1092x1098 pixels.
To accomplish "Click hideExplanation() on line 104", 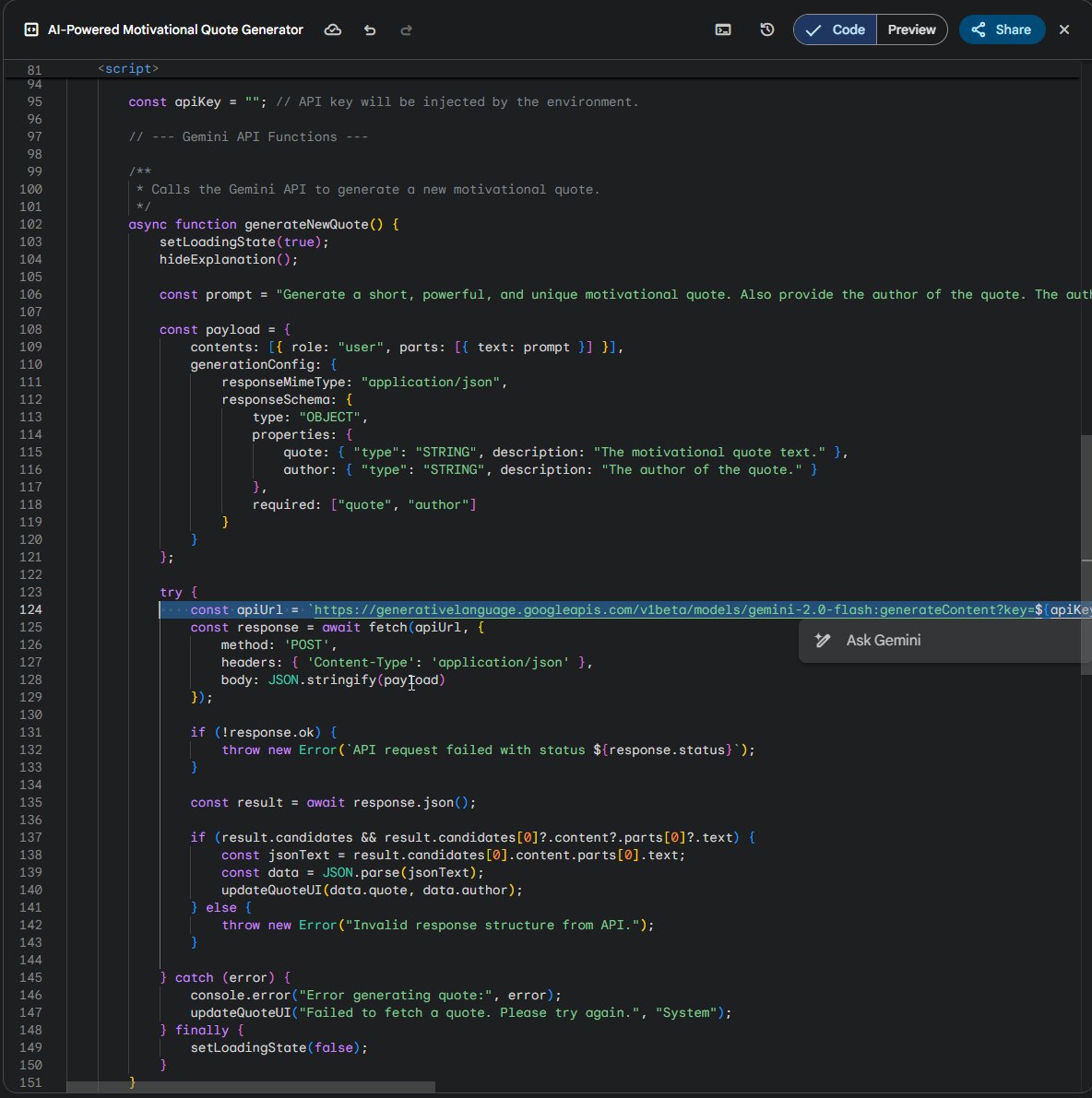I will click(229, 259).
